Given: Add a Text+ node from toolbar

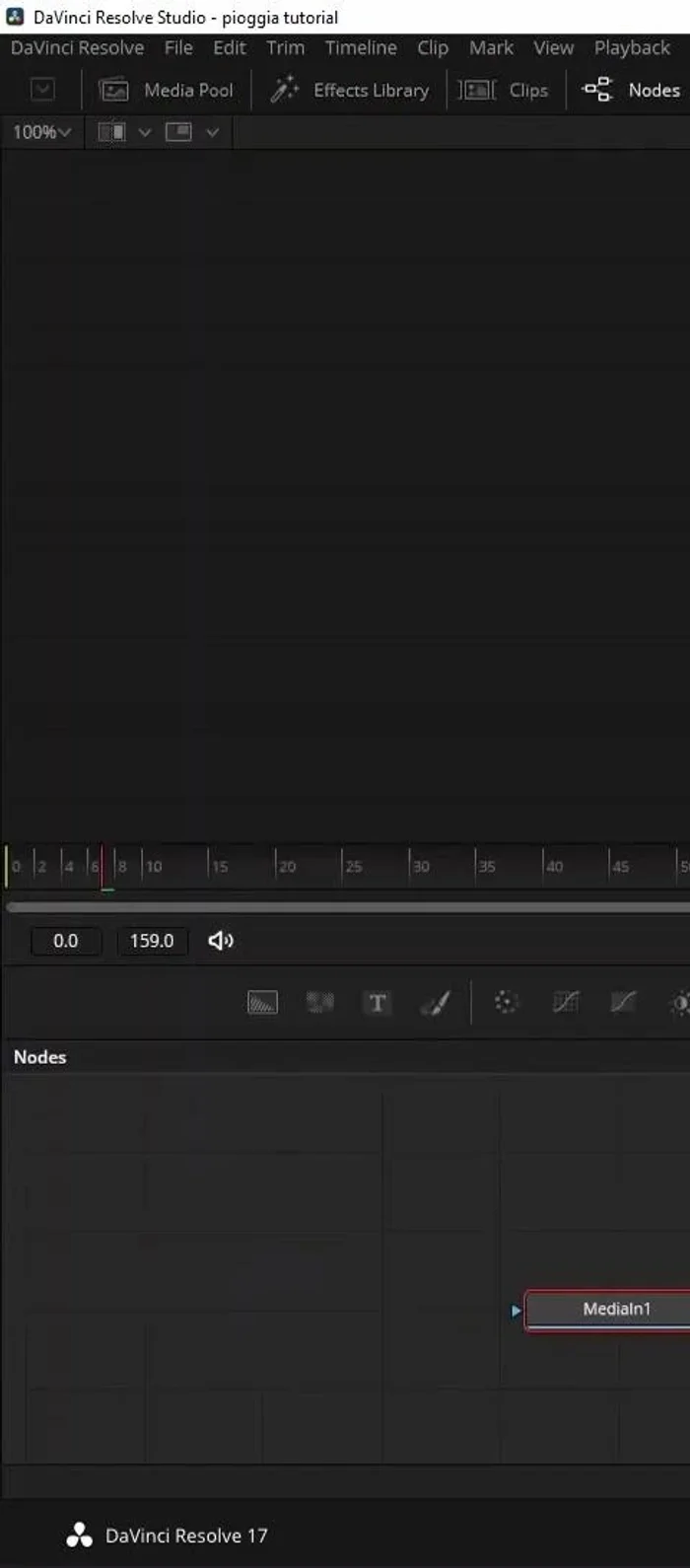Looking at the screenshot, I should tap(377, 1003).
